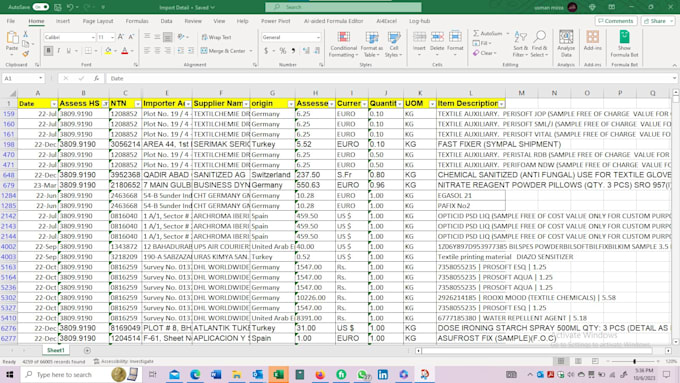Image resolution: width=680 pixels, height=383 pixels.
Task: Open Windows Start menu
Action: point(10,374)
